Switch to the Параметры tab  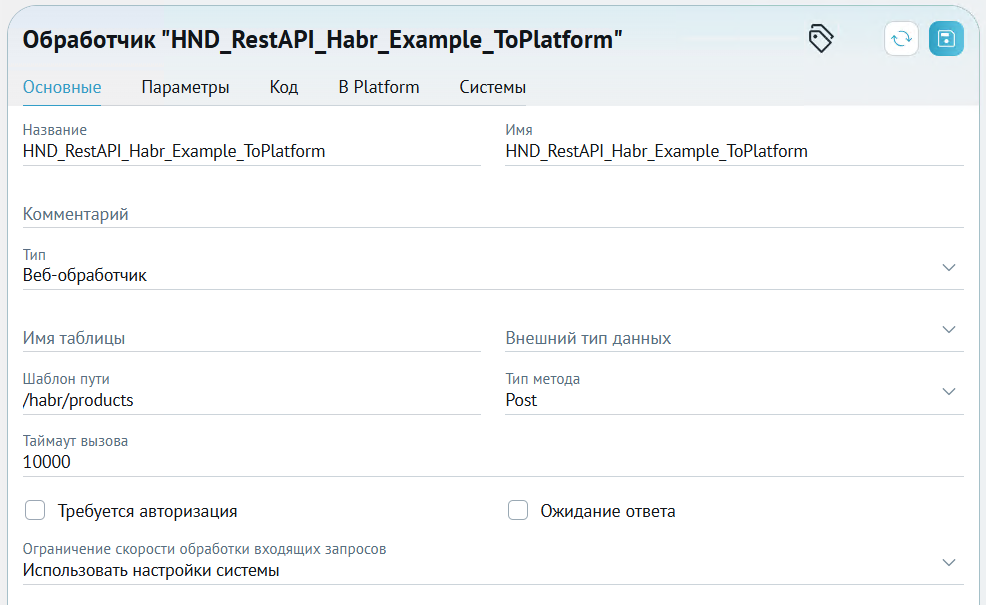pos(185,87)
